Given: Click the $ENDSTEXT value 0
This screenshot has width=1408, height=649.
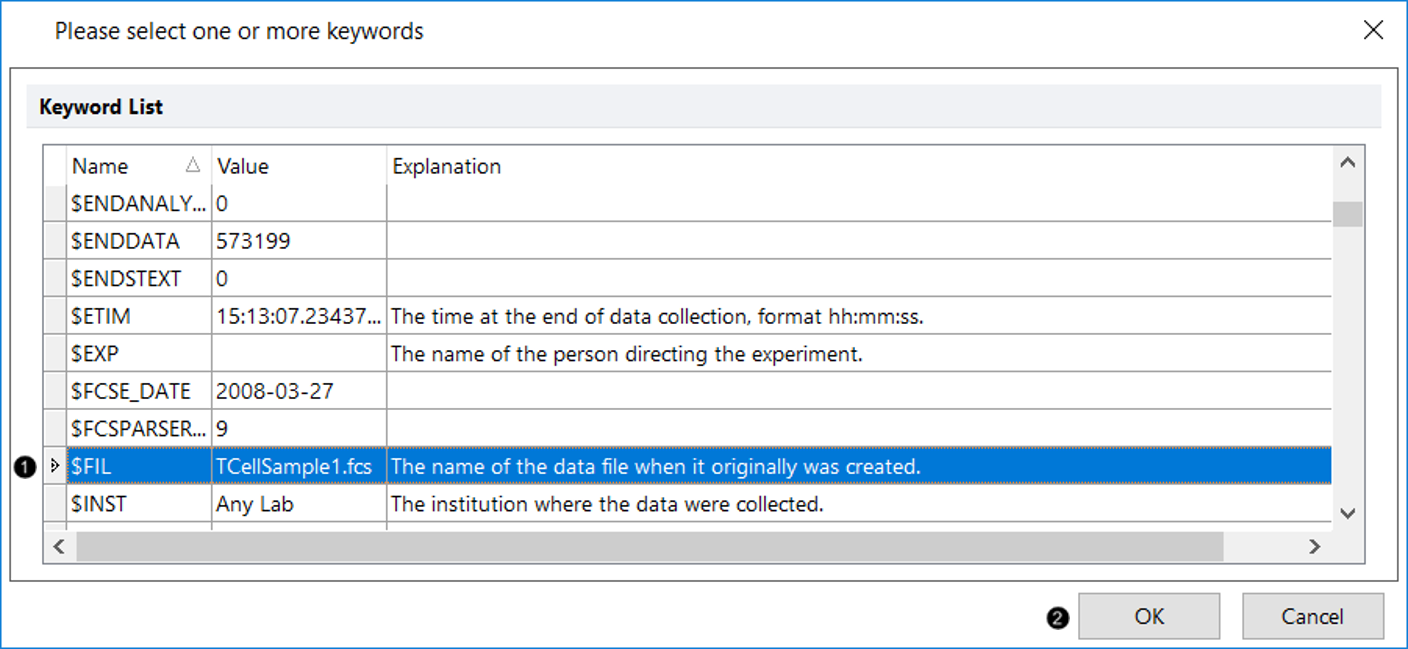Looking at the screenshot, I should (222, 278).
